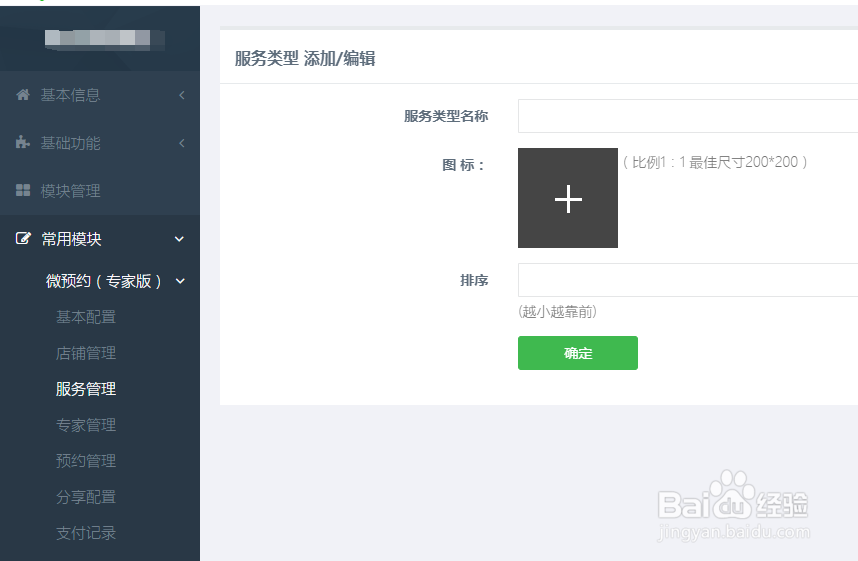Image resolution: width=858 pixels, height=561 pixels.
Task: Expand the 基础功能 chevron arrow
Action: tap(182, 143)
